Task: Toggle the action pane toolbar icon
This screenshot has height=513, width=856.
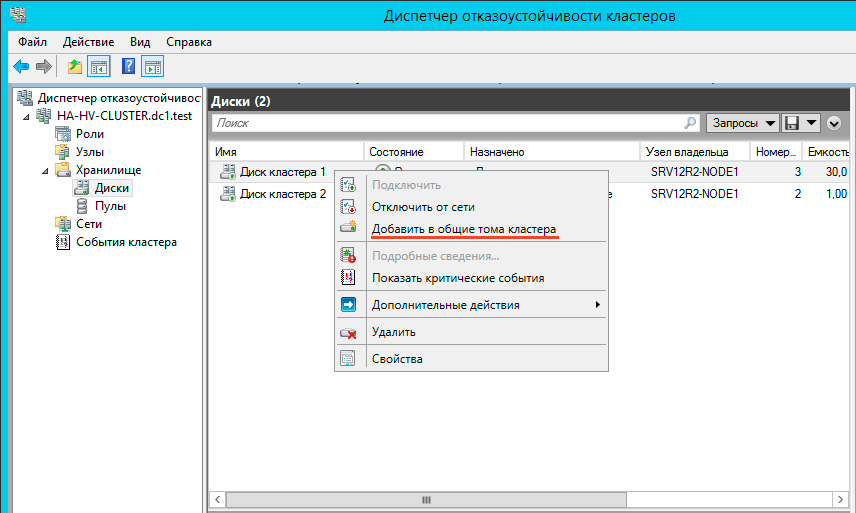Action: click(x=152, y=67)
